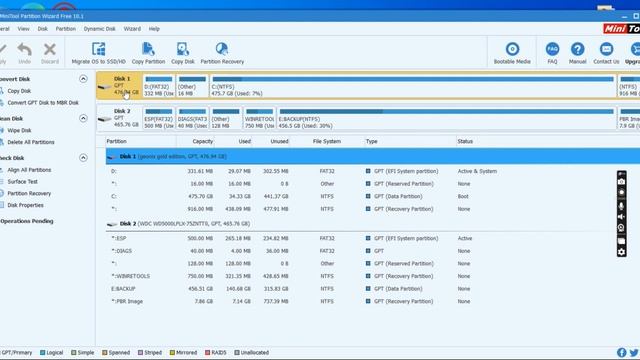
Task: Collapse the Convert Disk section
Action: [83, 79]
